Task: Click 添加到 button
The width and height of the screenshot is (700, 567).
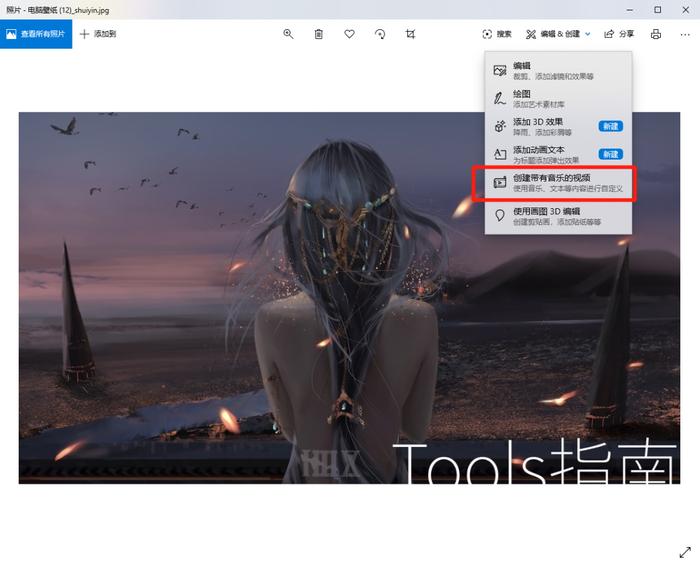Action: (98, 34)
